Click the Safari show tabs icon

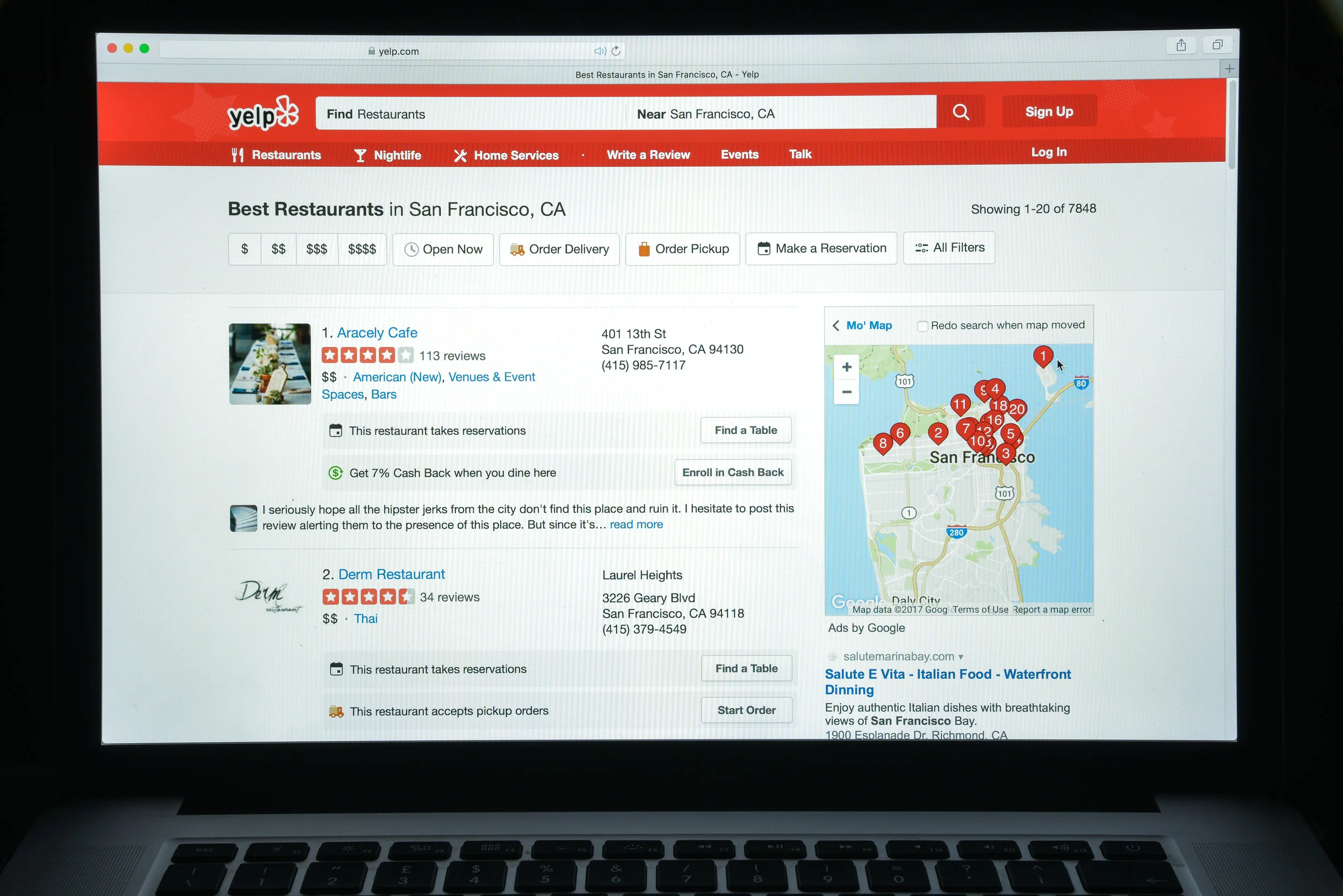point(1217,45)
